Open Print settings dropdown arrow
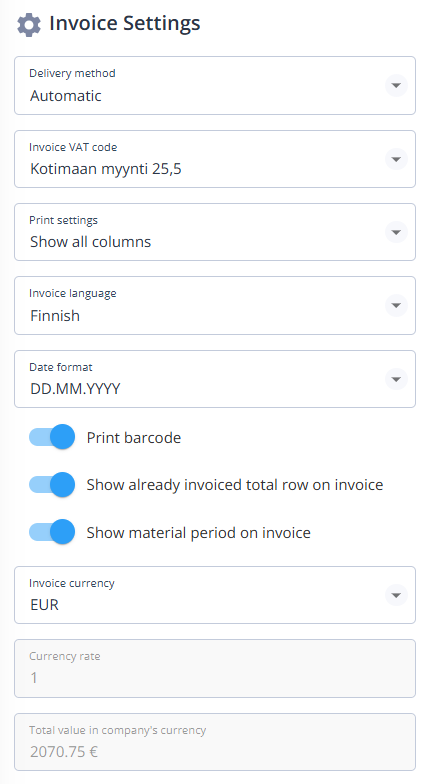The width and height of the screenshot is (424, 784). tap(396, 232)
